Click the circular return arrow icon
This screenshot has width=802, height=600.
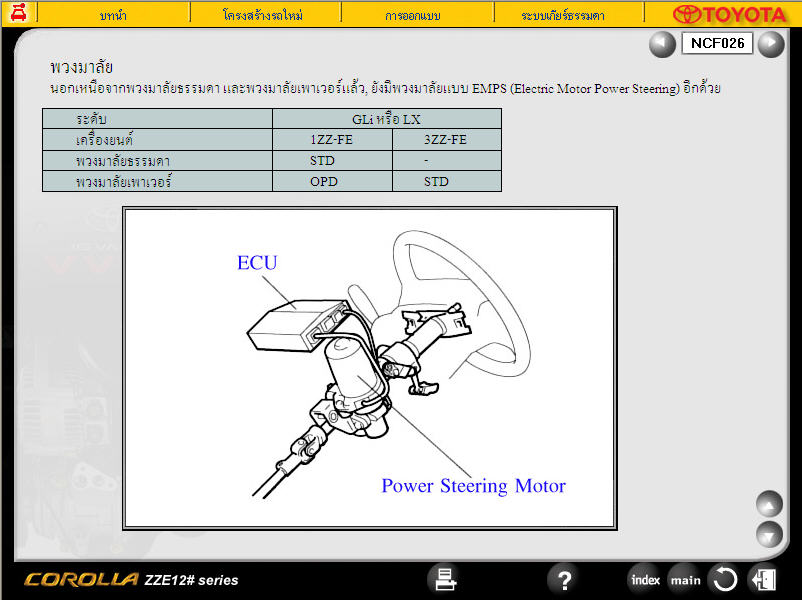tap(724, 580)
